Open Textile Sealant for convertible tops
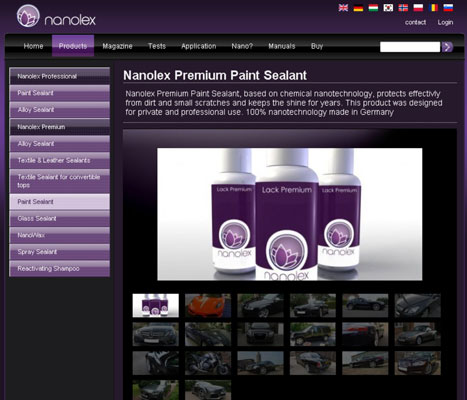 (60, 181)
